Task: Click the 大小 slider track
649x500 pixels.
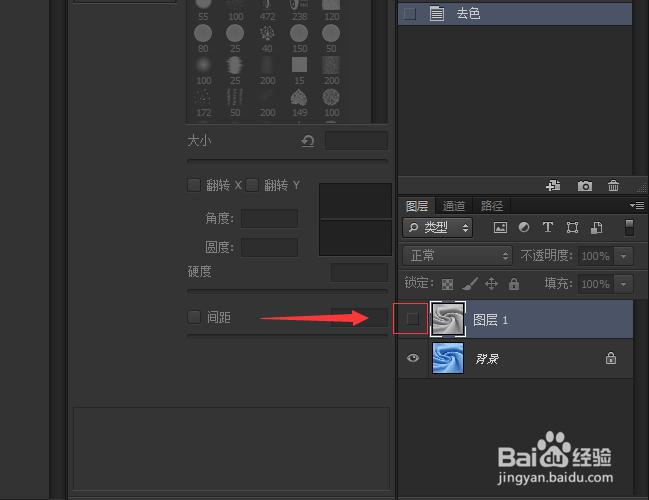Action: tap(287, 161)
